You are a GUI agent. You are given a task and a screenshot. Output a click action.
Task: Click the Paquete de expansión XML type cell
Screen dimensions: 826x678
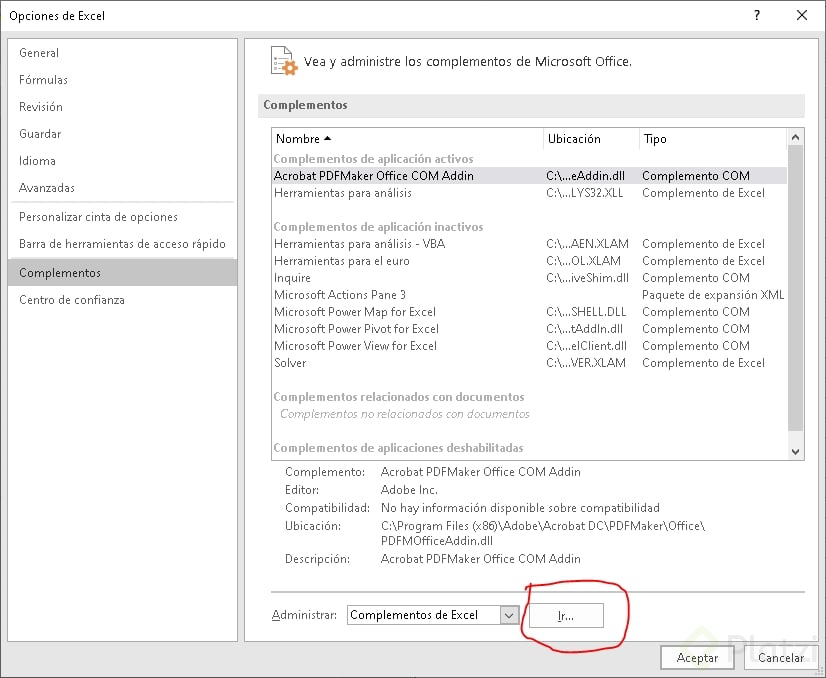713,294
